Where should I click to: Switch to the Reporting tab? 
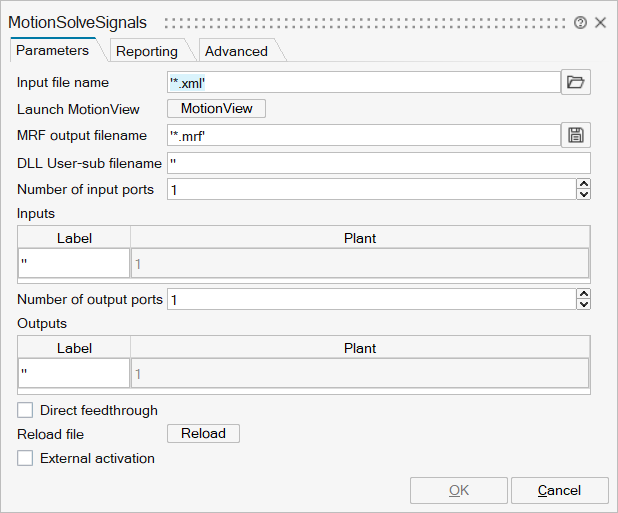146,51
